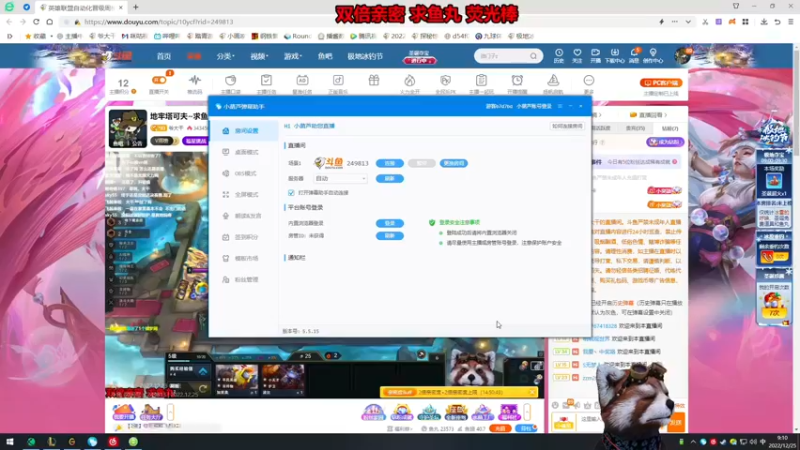Open 全屏模式 in the helper sidebar
Image resolution: width=800 pixels, height=450 pixels.
244,195
